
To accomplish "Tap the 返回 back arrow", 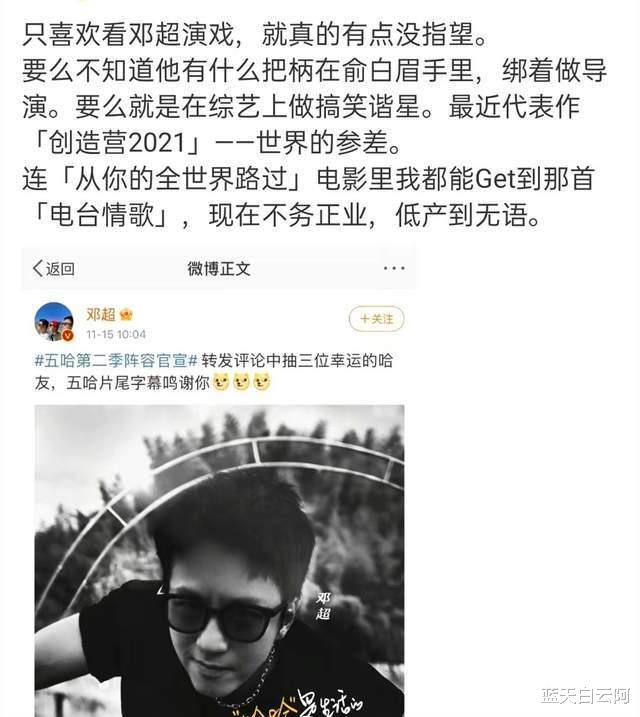I will coord(38,268).
